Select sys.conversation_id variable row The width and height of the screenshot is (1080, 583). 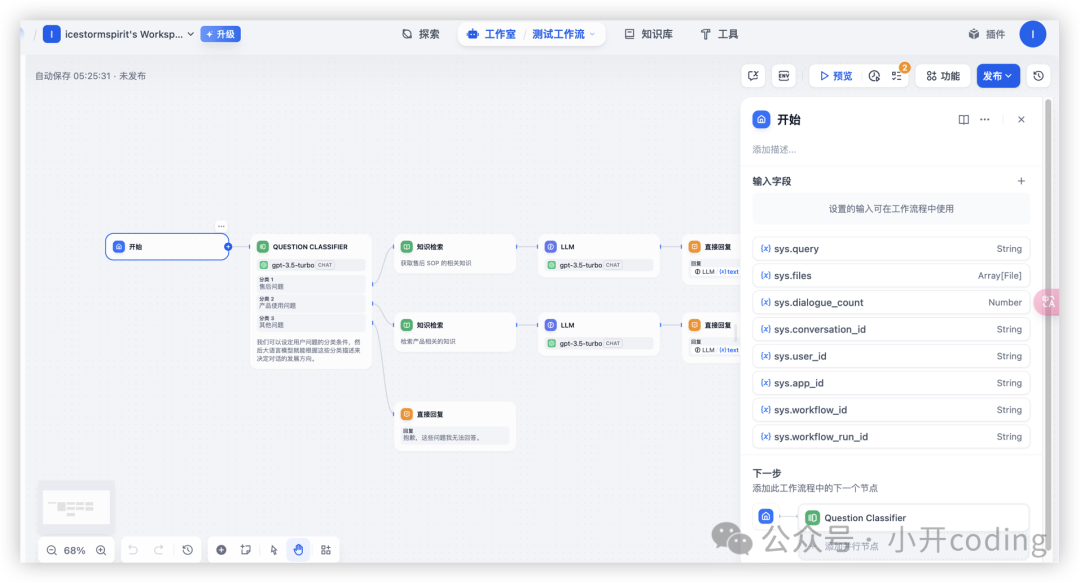click(x=891, y=329)
